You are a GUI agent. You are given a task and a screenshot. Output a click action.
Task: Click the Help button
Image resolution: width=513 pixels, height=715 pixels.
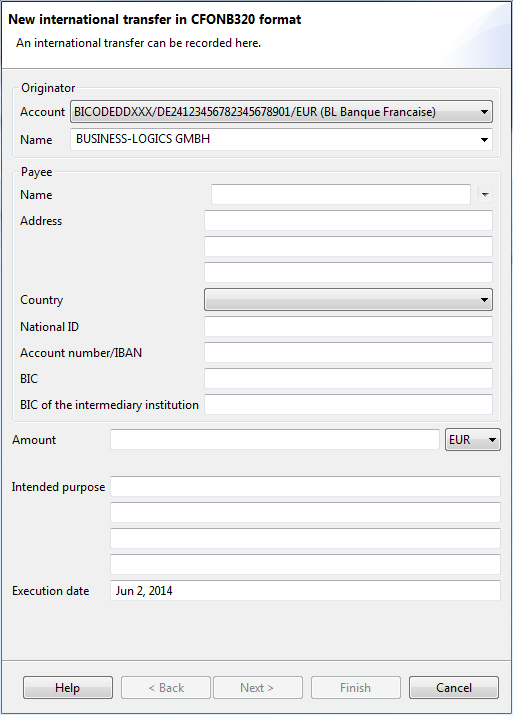67,688
